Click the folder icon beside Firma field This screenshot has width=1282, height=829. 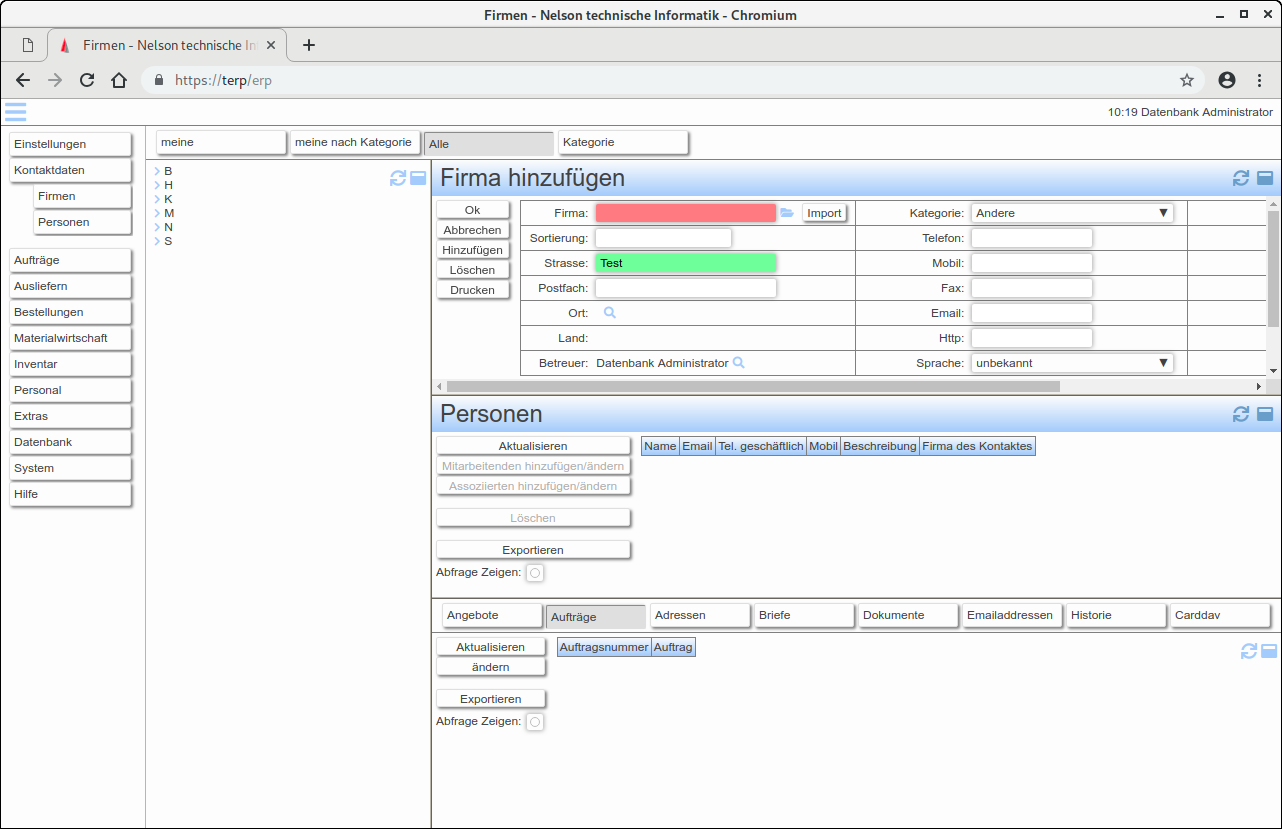pos(787,213)
